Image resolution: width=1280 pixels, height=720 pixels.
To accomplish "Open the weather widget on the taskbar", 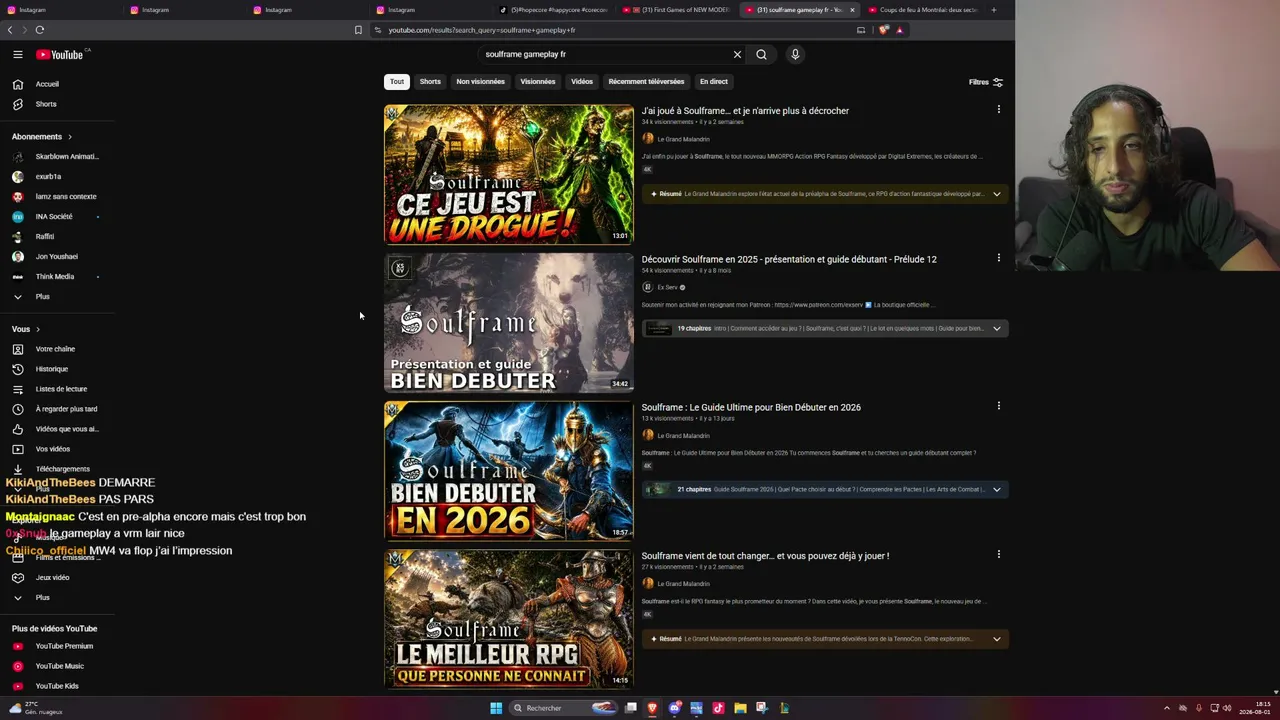I will click(x=38, y=708).
